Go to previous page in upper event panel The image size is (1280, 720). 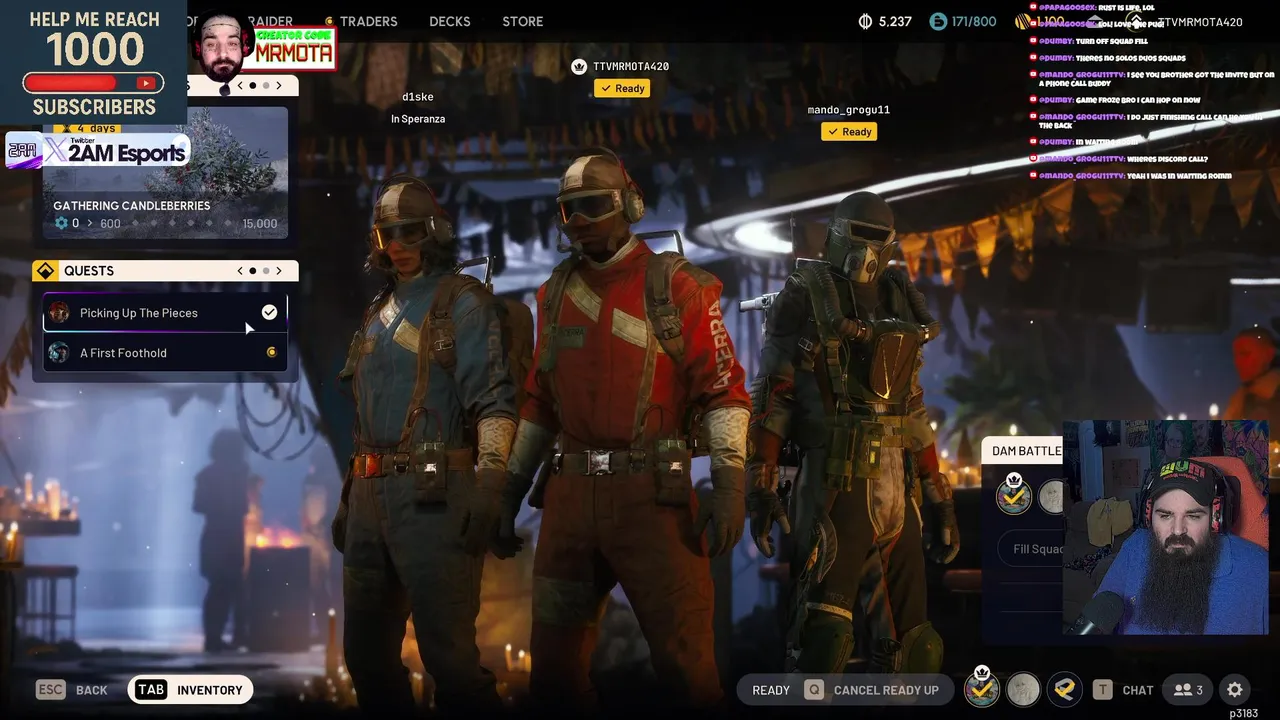coord(240,86)
